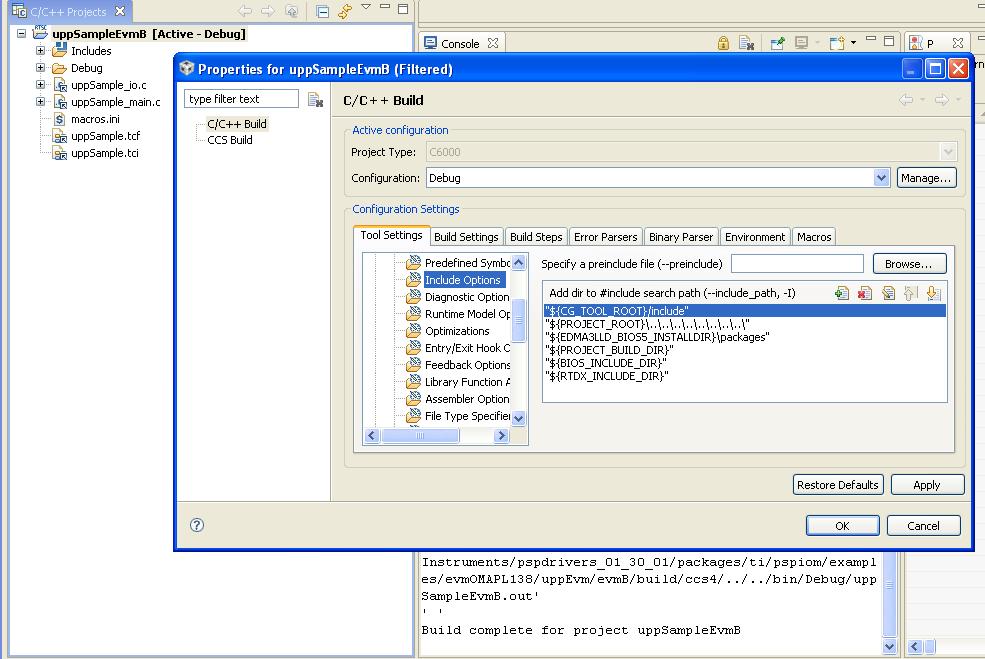Click the Apply button

(x=927, y=485)
